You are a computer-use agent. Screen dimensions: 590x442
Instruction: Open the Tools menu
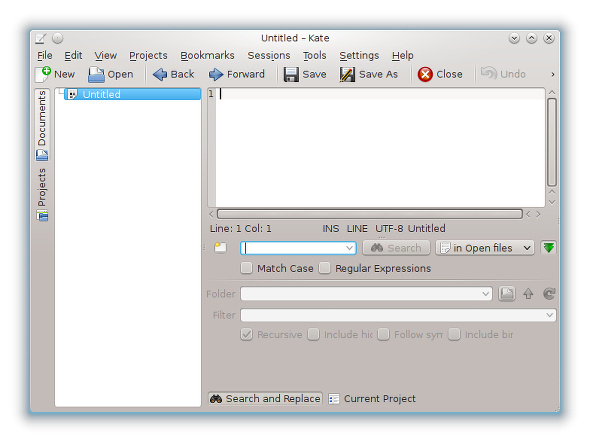315,55
